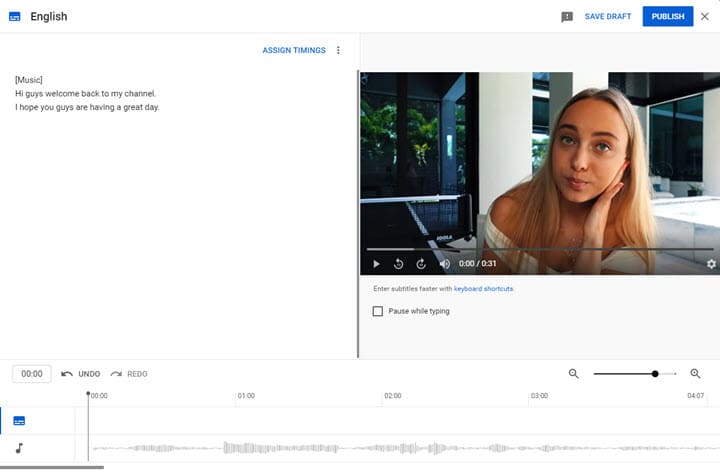
Task: Zoom out the timeline
Action: pos(574,373)
